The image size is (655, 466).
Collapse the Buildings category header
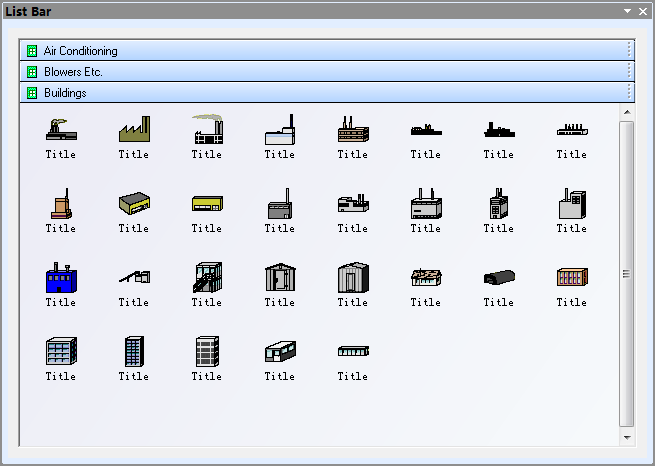[65, 93]
